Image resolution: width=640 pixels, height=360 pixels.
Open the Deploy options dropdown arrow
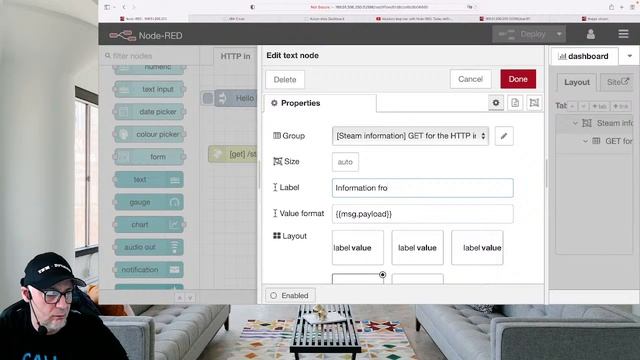coord(559,34)
